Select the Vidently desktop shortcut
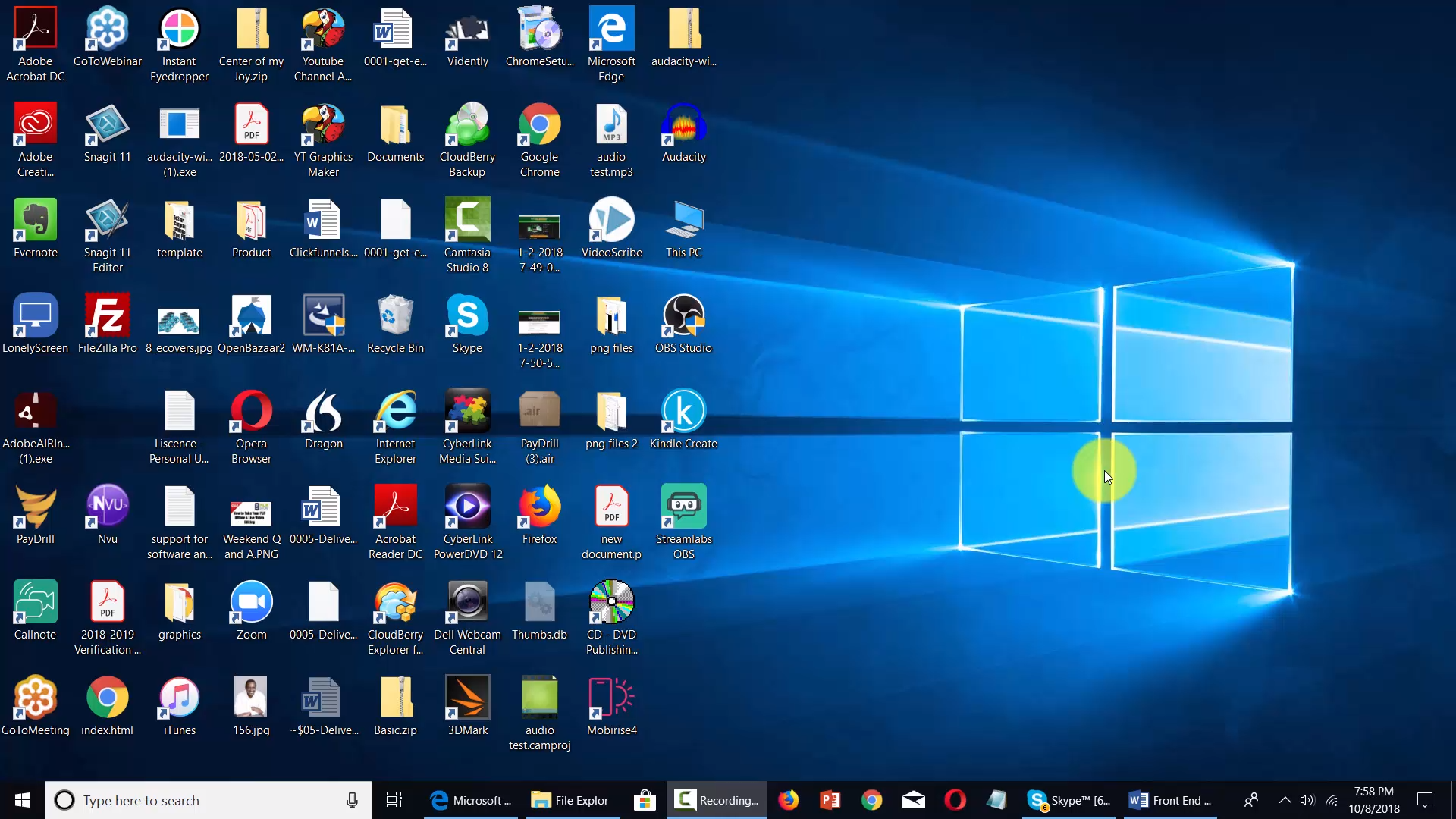Viewport: 1456px width, 819px height. 467,36
